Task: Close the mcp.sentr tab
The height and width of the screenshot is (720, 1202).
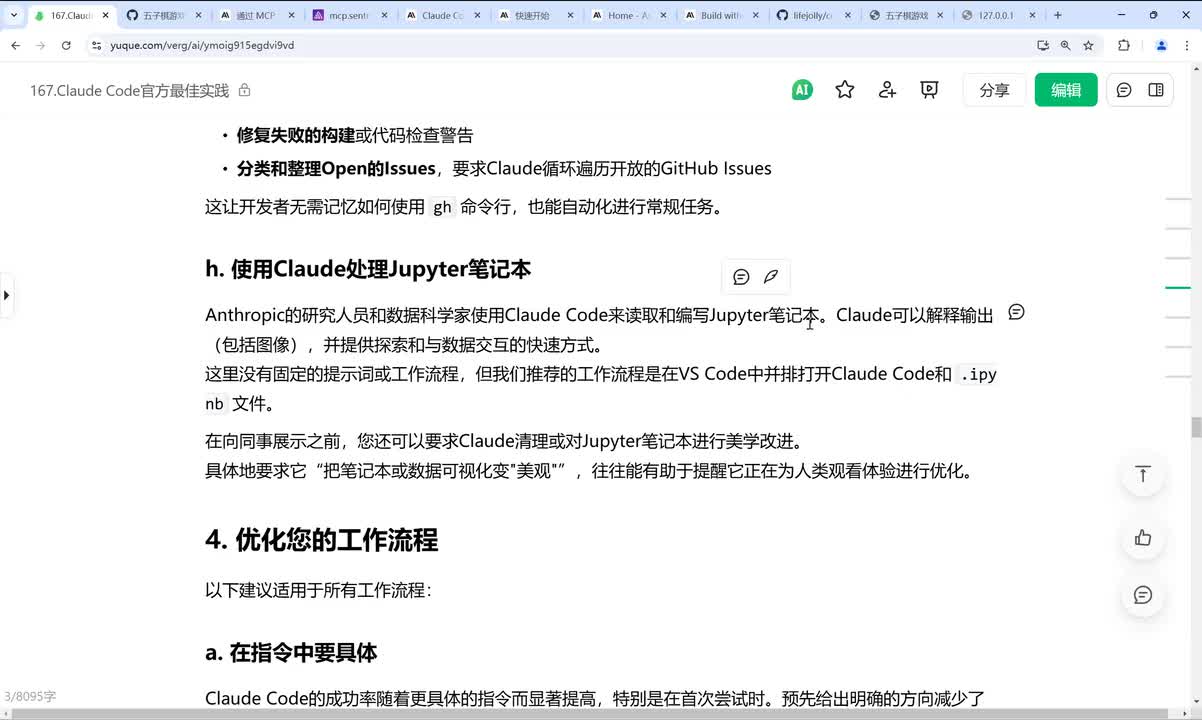Action: click(383, 16)
